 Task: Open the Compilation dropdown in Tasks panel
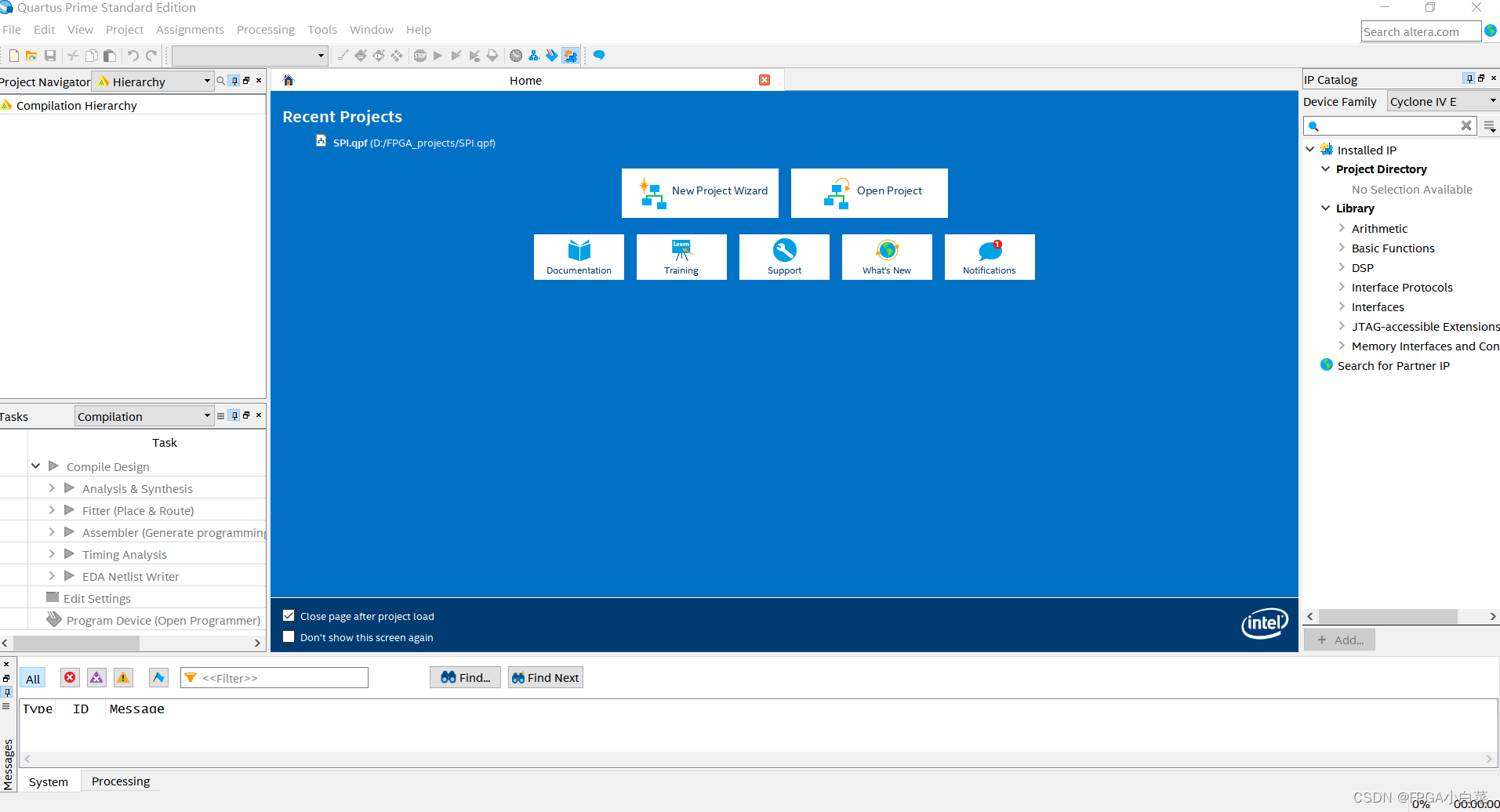pos(144,416)
